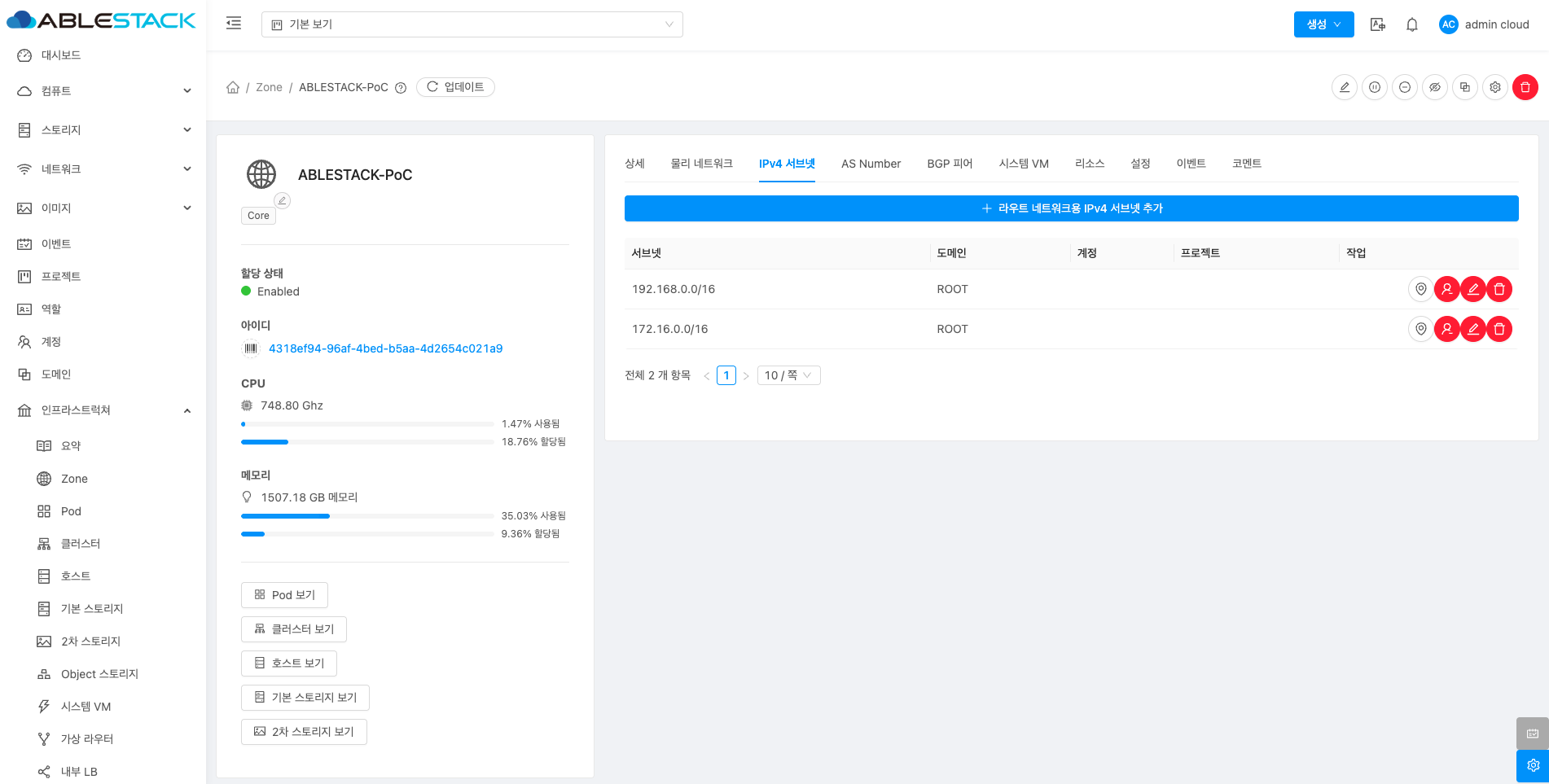
Task: Click the gear icon in zone toolbar
Action: (x=1495, y=87)
